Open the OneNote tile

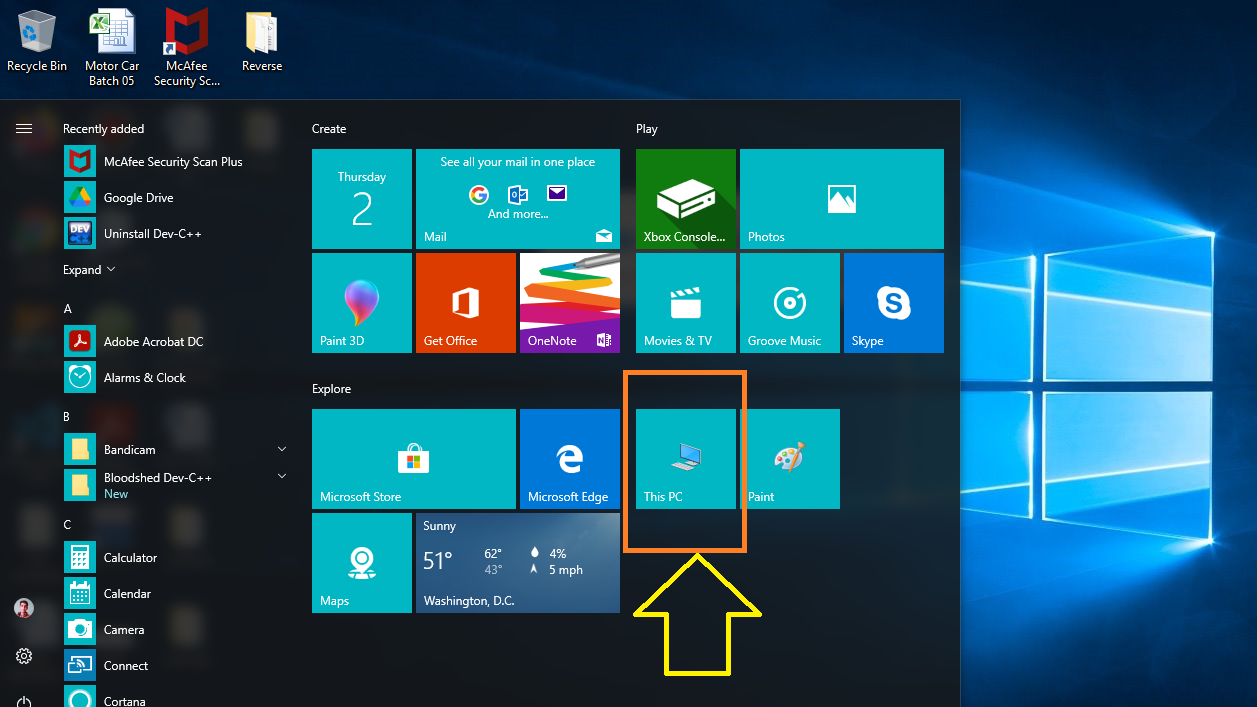570,303
